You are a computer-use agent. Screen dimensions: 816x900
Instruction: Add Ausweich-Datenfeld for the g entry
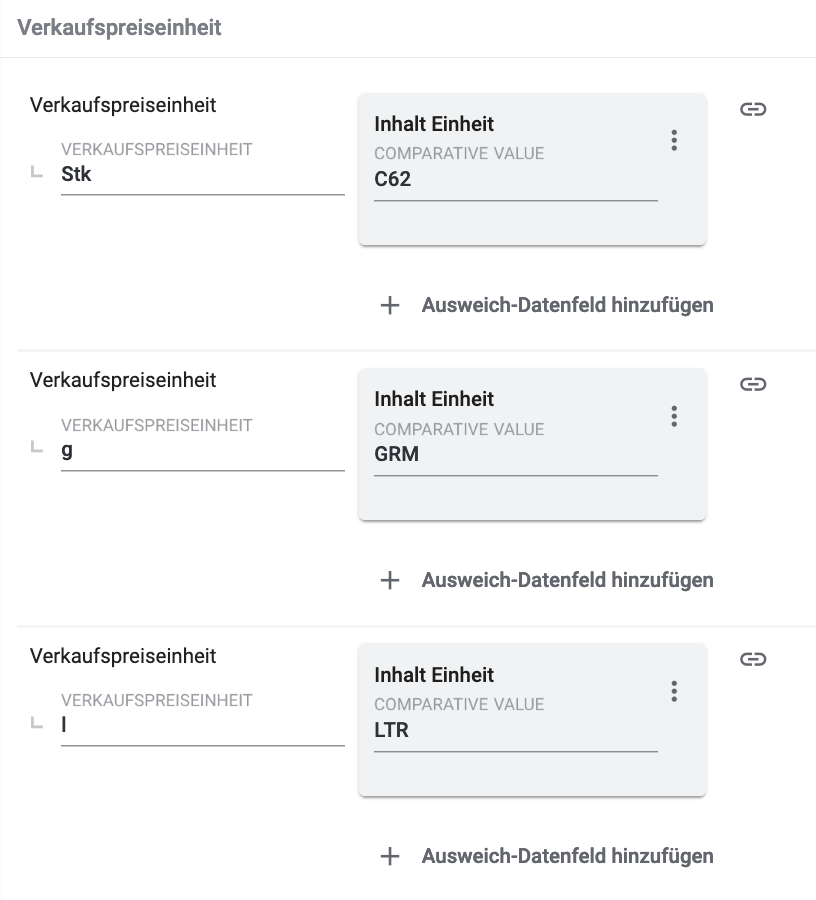click(567, 580)
